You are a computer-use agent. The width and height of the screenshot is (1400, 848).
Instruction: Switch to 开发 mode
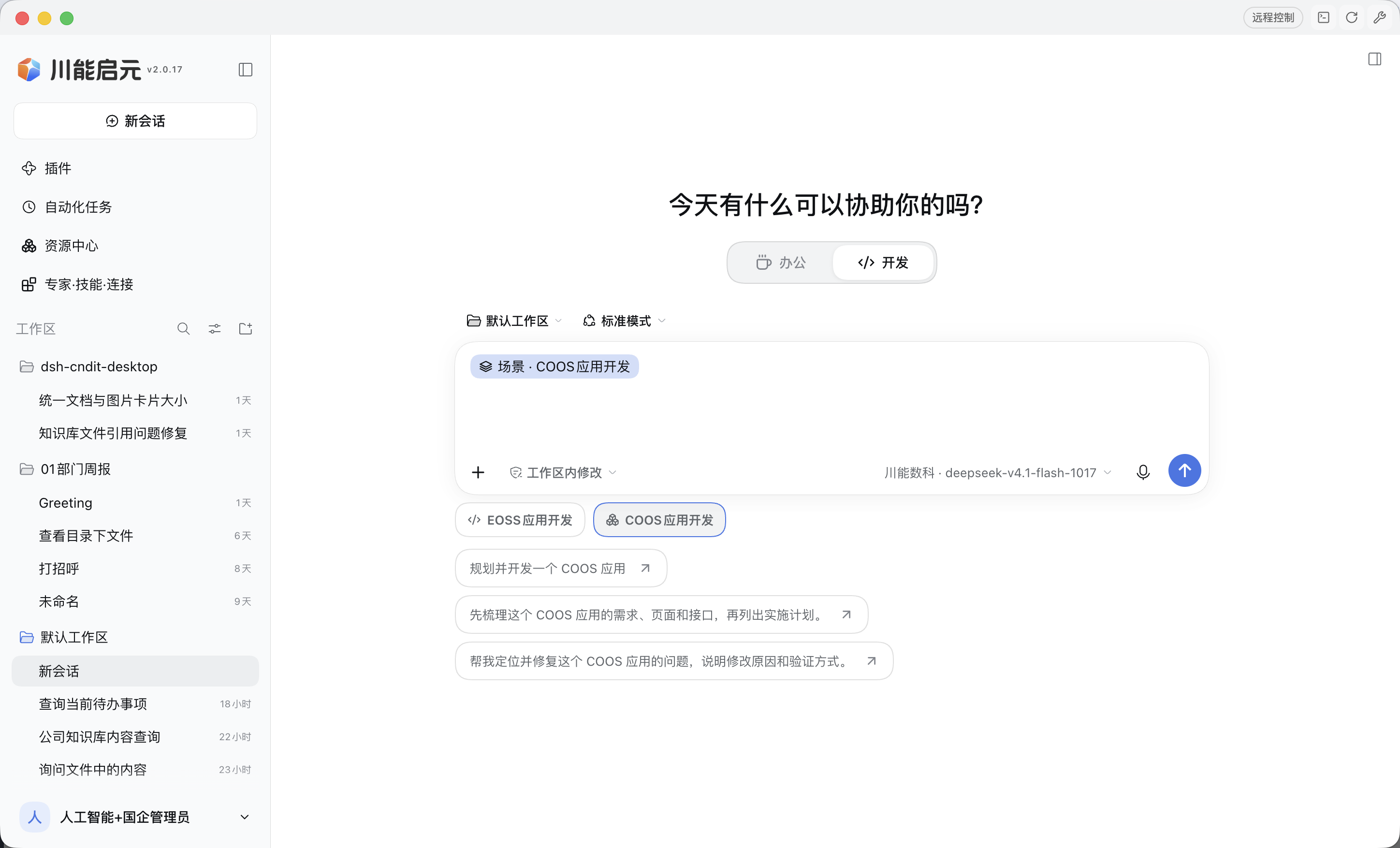click(x=883, y=263)
